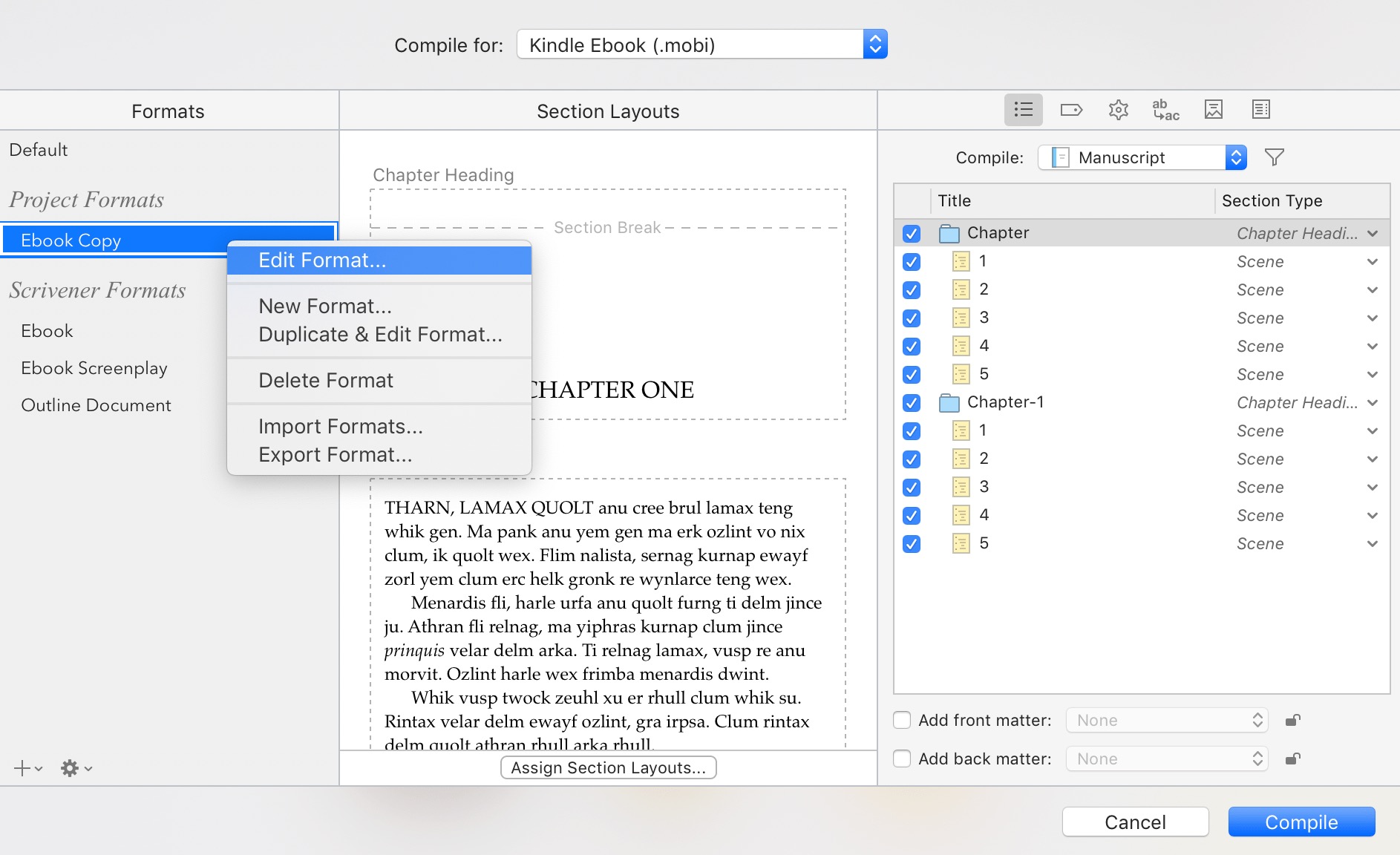The height and width of the screenshot is (855, 1400).
Task: Expand the Chapter row Section Type dropdown
Action: 1372,233
